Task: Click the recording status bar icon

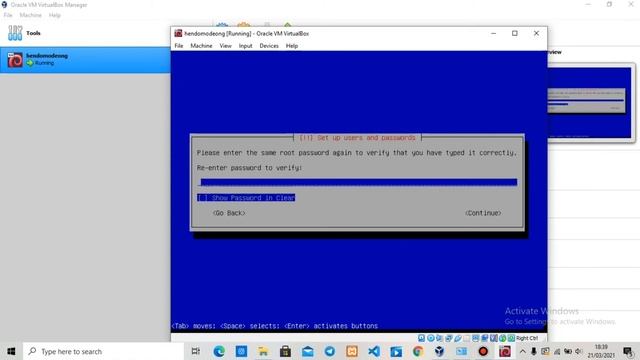Action: tap(484, 338)
